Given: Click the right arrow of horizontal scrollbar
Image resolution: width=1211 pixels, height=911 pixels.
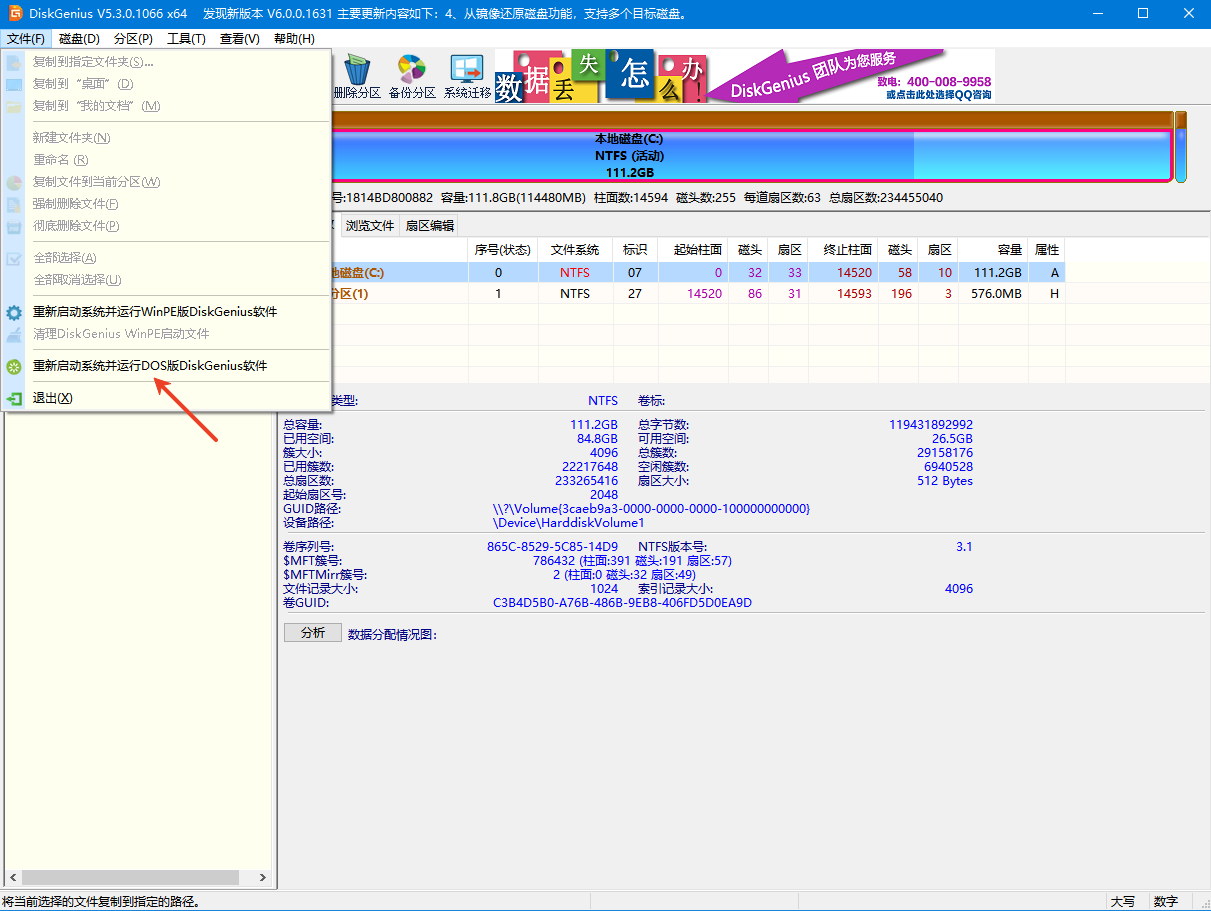Looking at the screenshot, I should tap(263, 878).
